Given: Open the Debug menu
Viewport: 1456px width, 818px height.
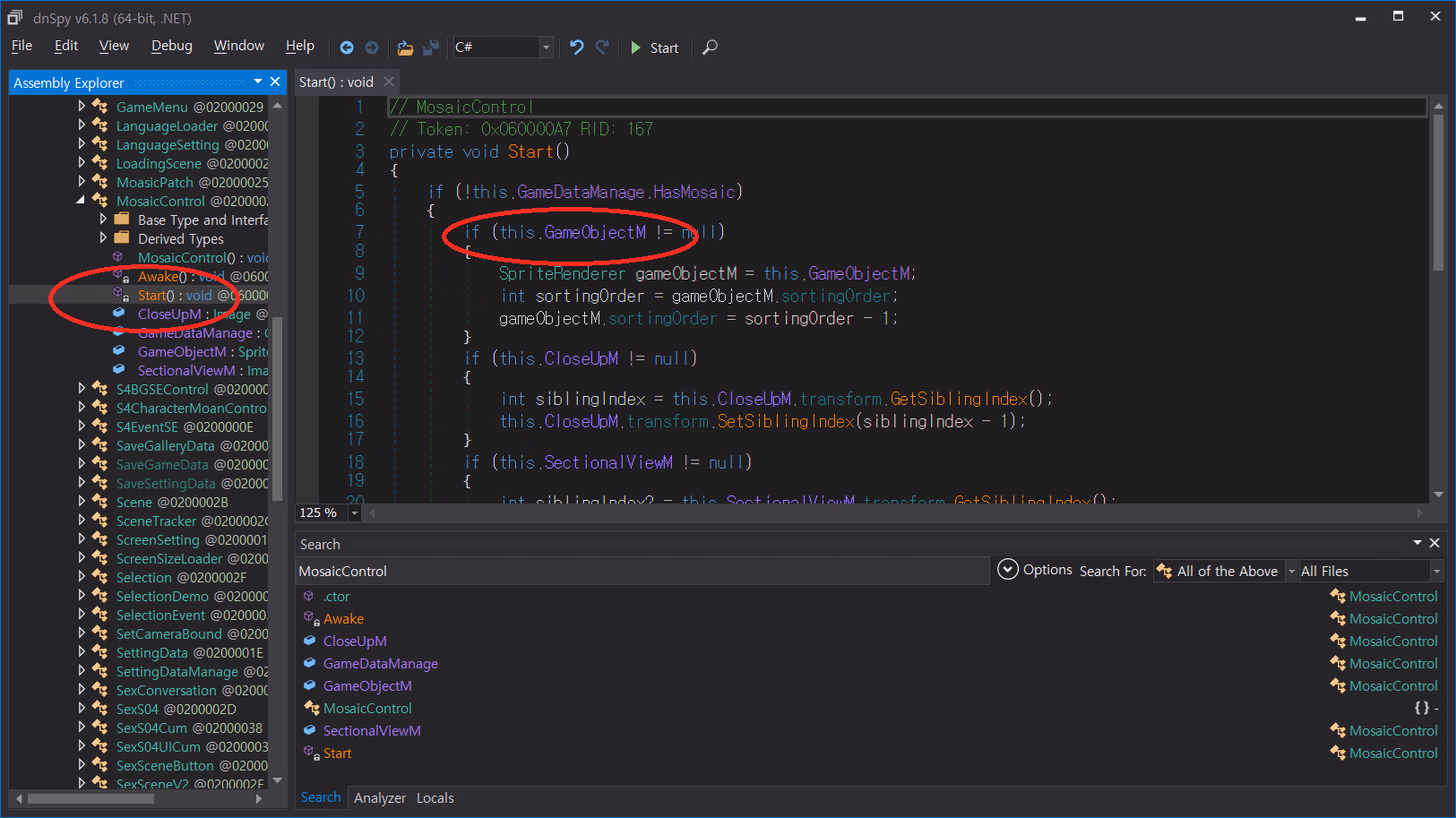Looking at the screenshot, I should [x=171, y=46].
